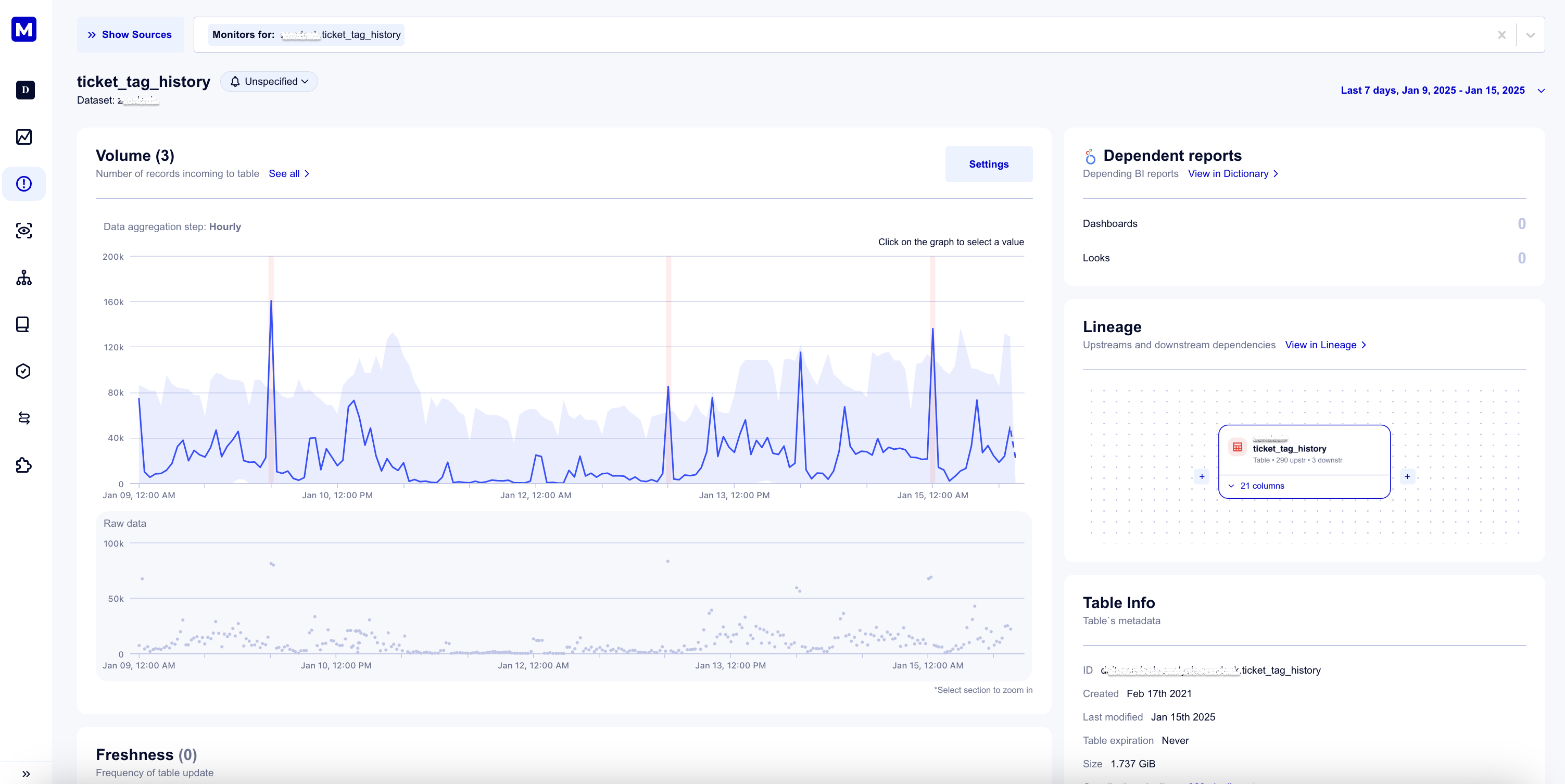
Task: Open Volume Settings button
Action: [x=988, y=164]
